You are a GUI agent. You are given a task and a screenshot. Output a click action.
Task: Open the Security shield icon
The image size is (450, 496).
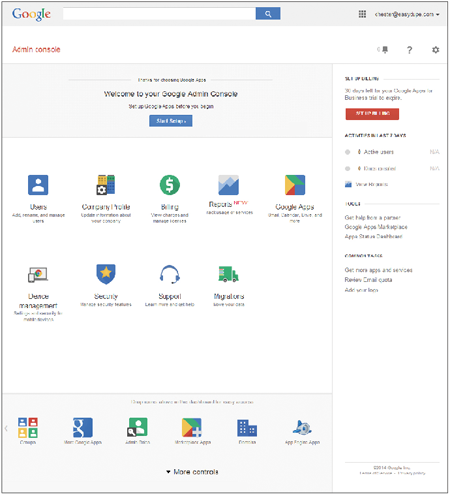coord(106,274)
